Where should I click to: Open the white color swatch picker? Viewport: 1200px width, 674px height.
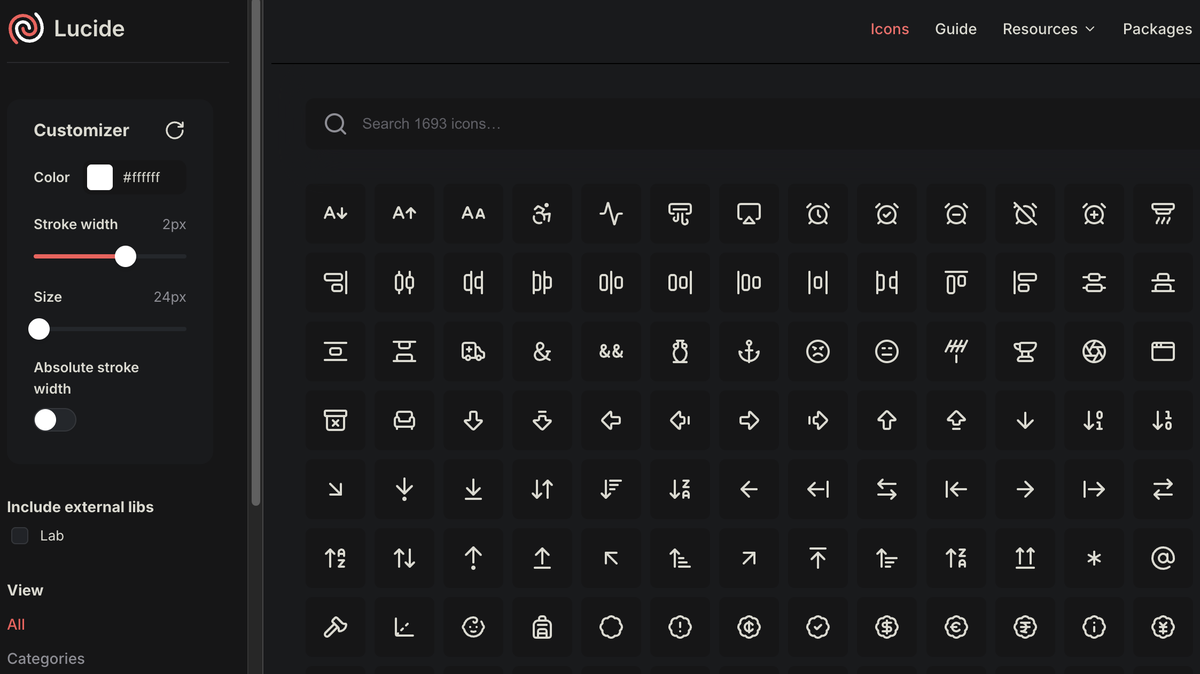[x=100, y=177]
